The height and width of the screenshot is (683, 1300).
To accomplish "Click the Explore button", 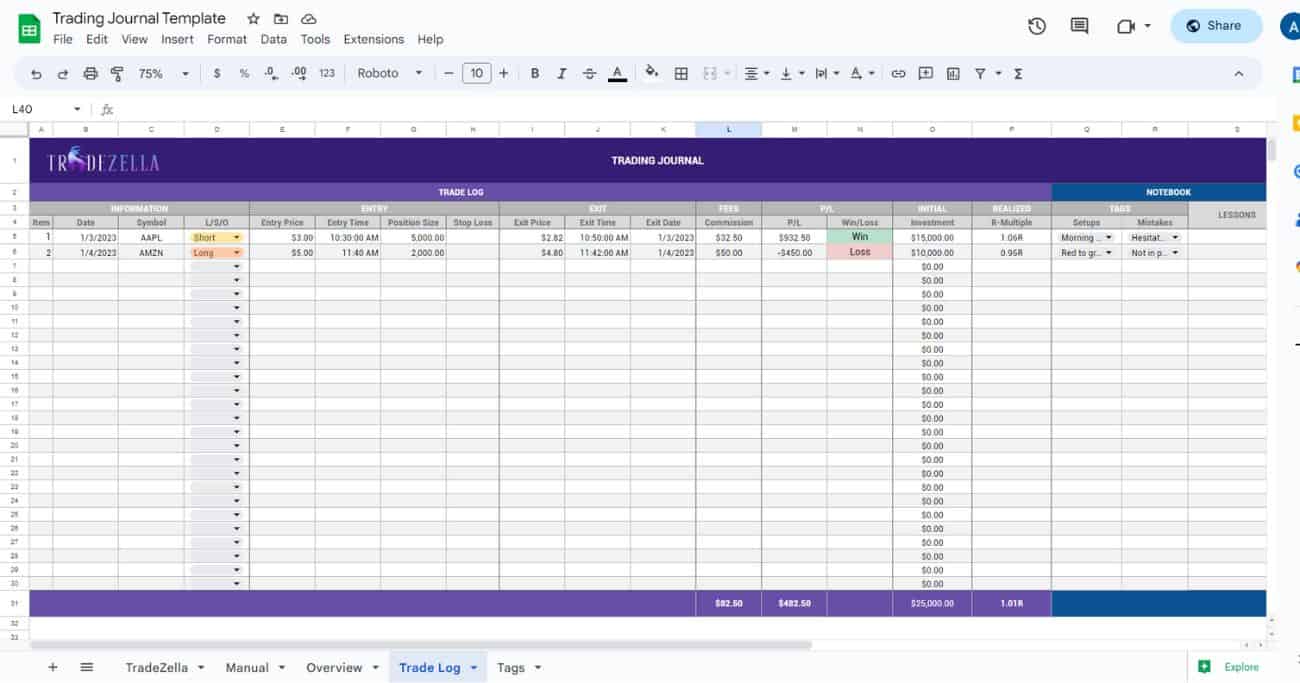I will (x=1230, y=667).
